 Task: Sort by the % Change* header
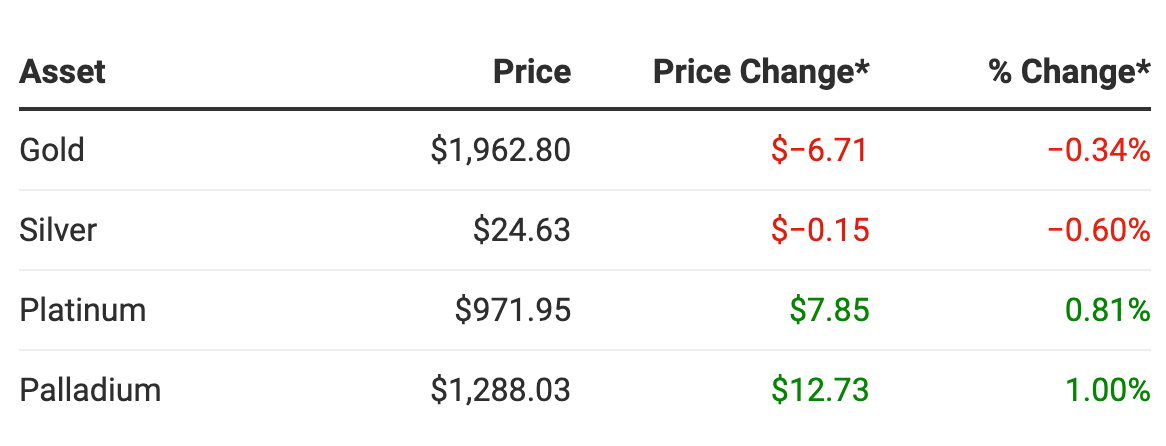click(x=1069, y=72)
